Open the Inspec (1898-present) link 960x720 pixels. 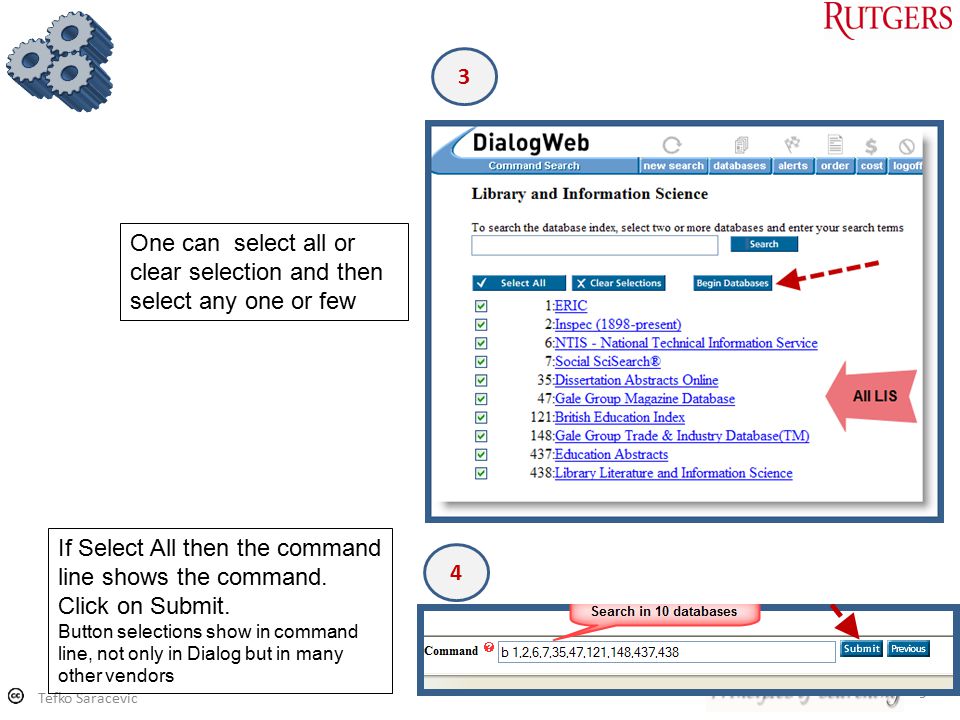[618, 324]
